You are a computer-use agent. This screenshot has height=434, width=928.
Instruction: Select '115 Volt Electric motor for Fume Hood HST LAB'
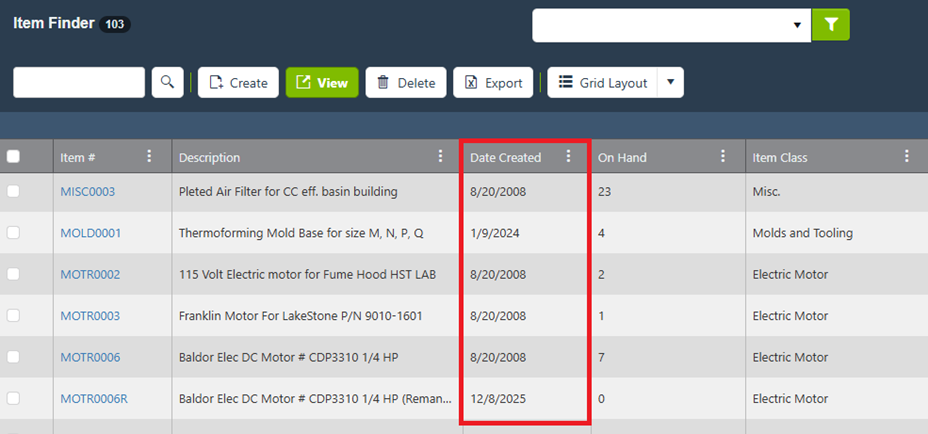click(x=308, y=275)
